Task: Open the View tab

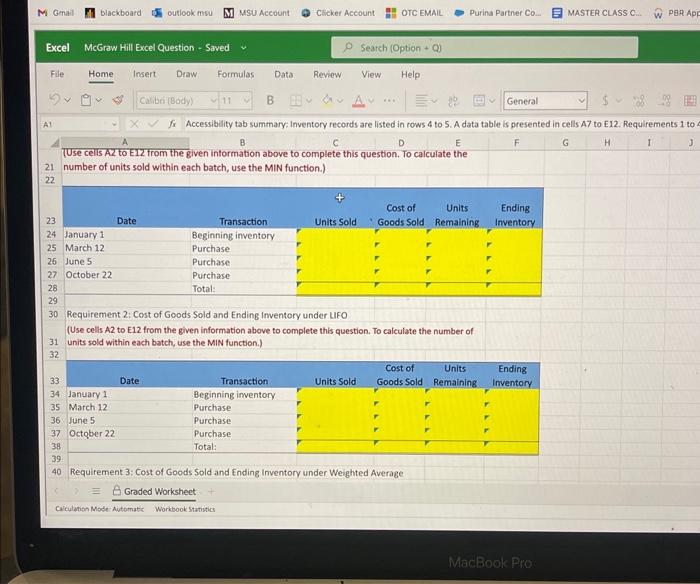Action: pyautogui.click(x=371, y=75)
